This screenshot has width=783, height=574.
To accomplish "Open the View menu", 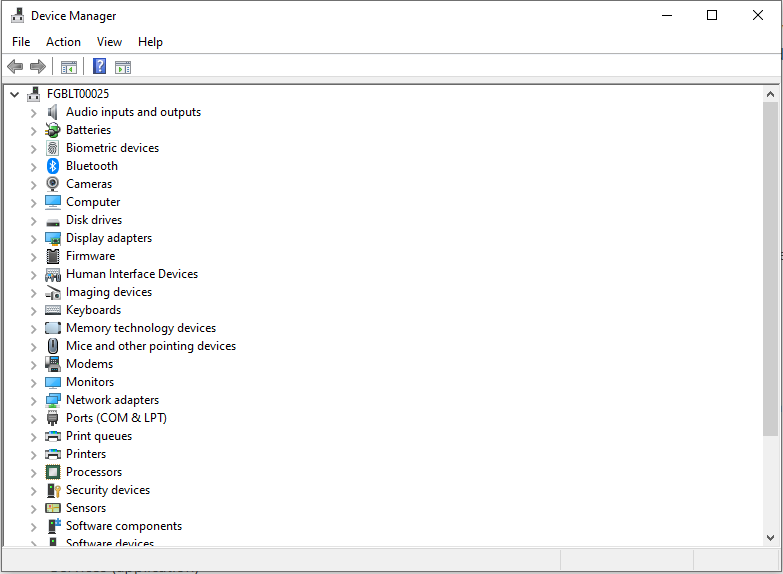I will (109, 42).
